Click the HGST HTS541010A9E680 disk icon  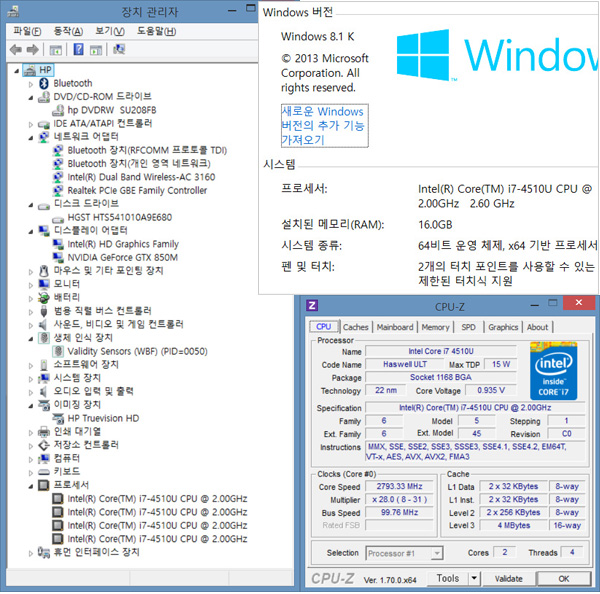pos(58,220)
